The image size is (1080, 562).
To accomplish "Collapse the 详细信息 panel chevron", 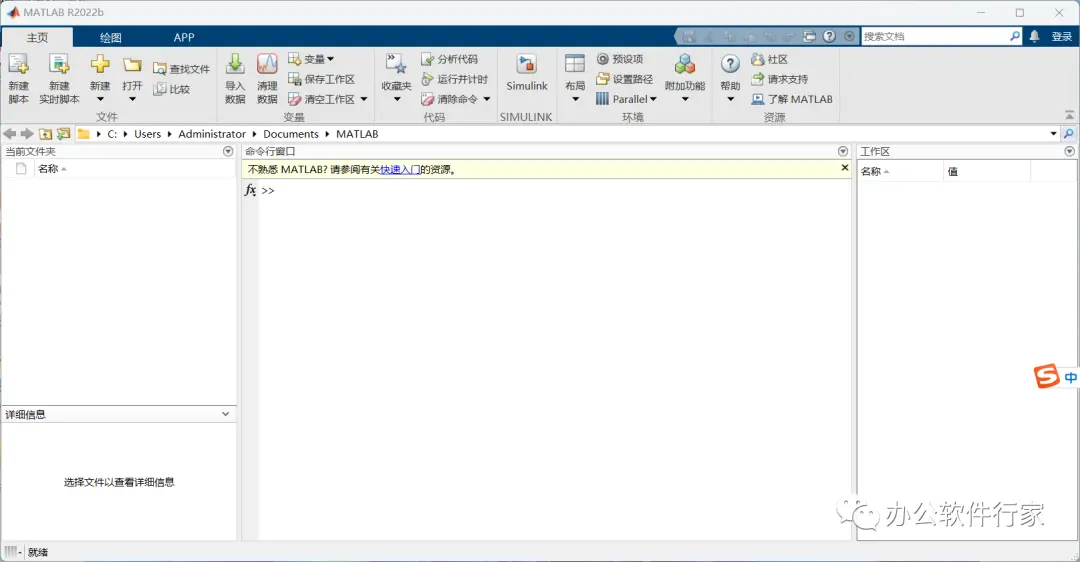I will click(x=225, y=414).
